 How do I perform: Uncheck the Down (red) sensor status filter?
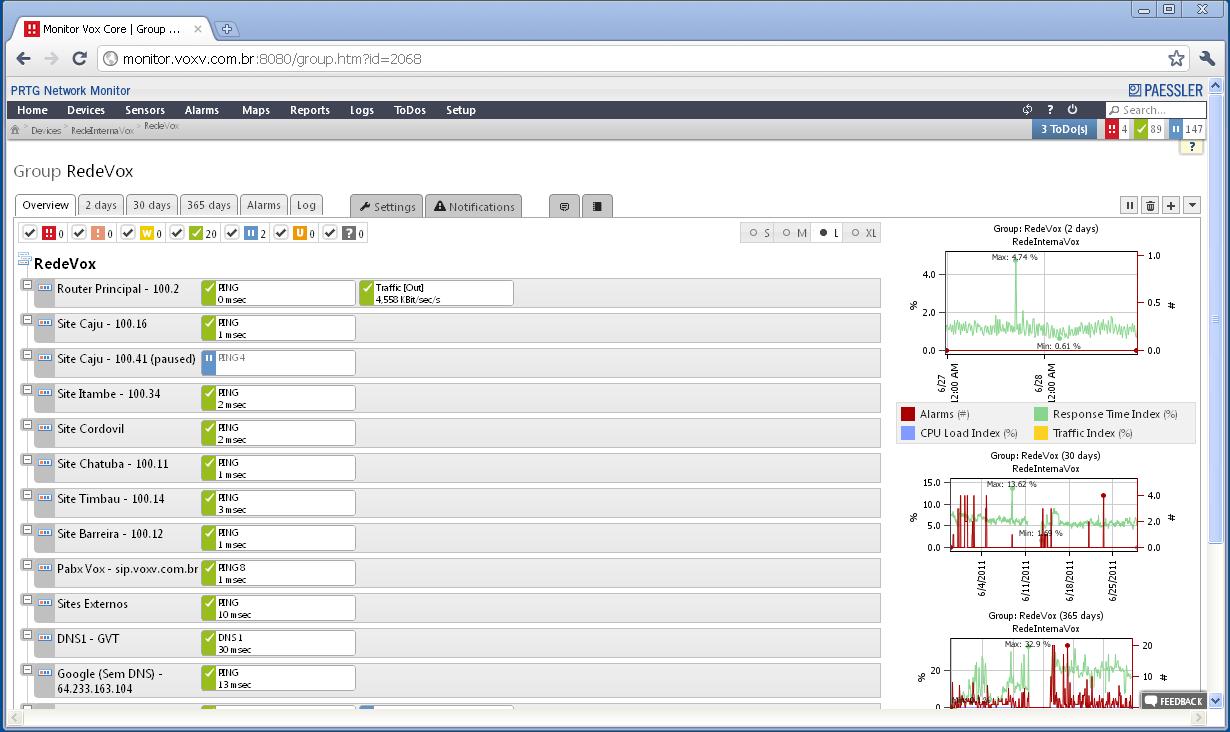(30, 233)
